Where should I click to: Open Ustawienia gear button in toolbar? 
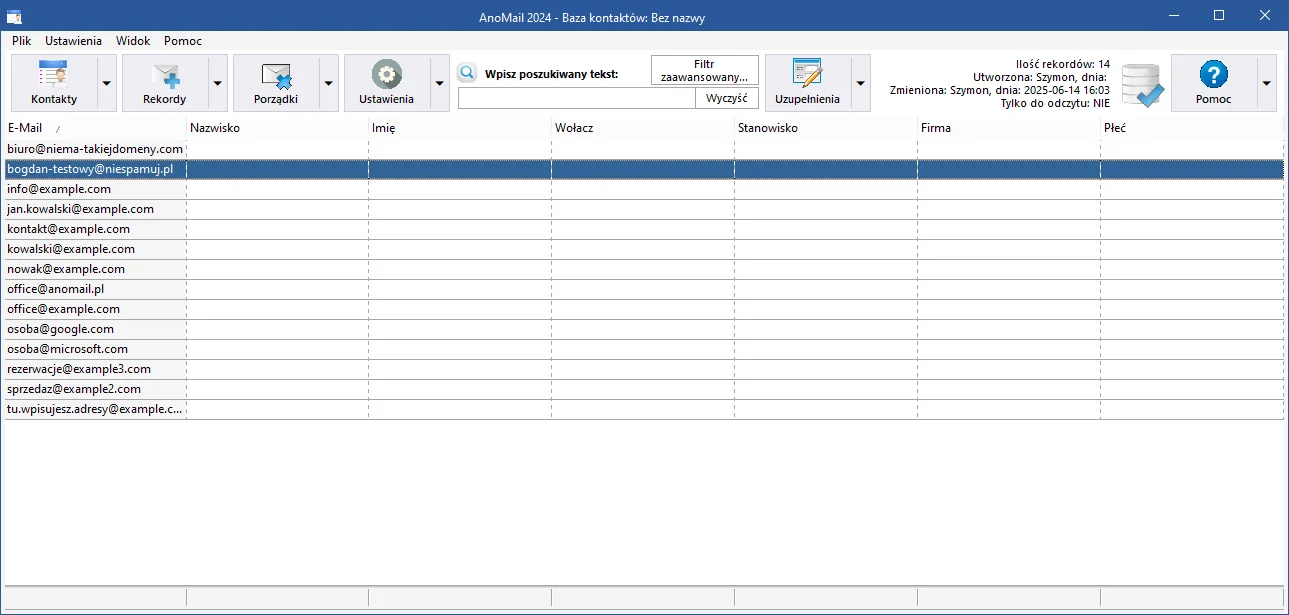click(x=387, y=75)
